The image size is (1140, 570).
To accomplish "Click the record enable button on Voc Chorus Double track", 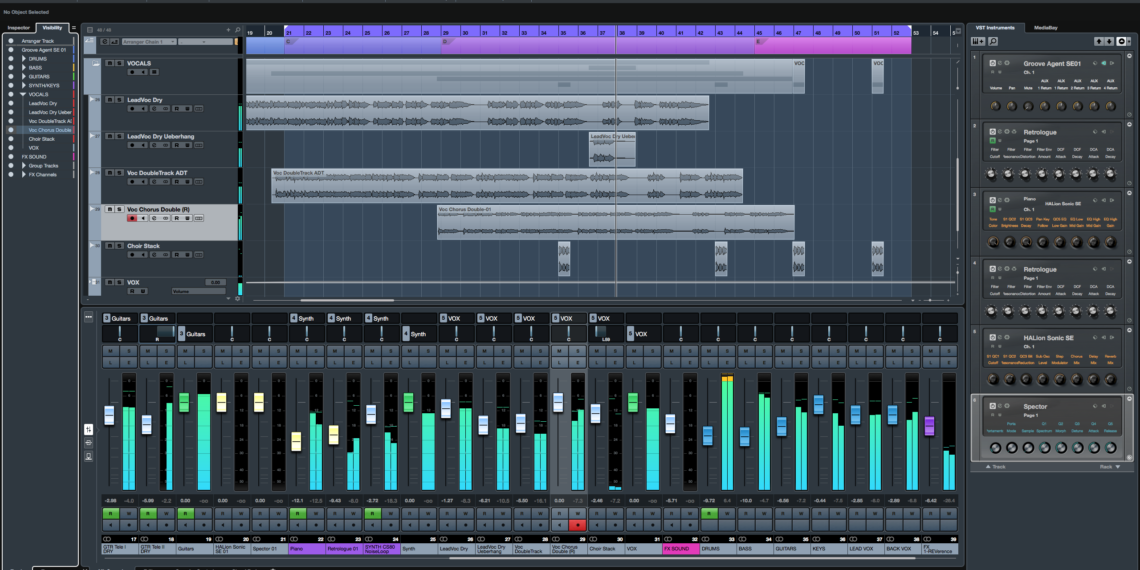I will pos(132,218).
